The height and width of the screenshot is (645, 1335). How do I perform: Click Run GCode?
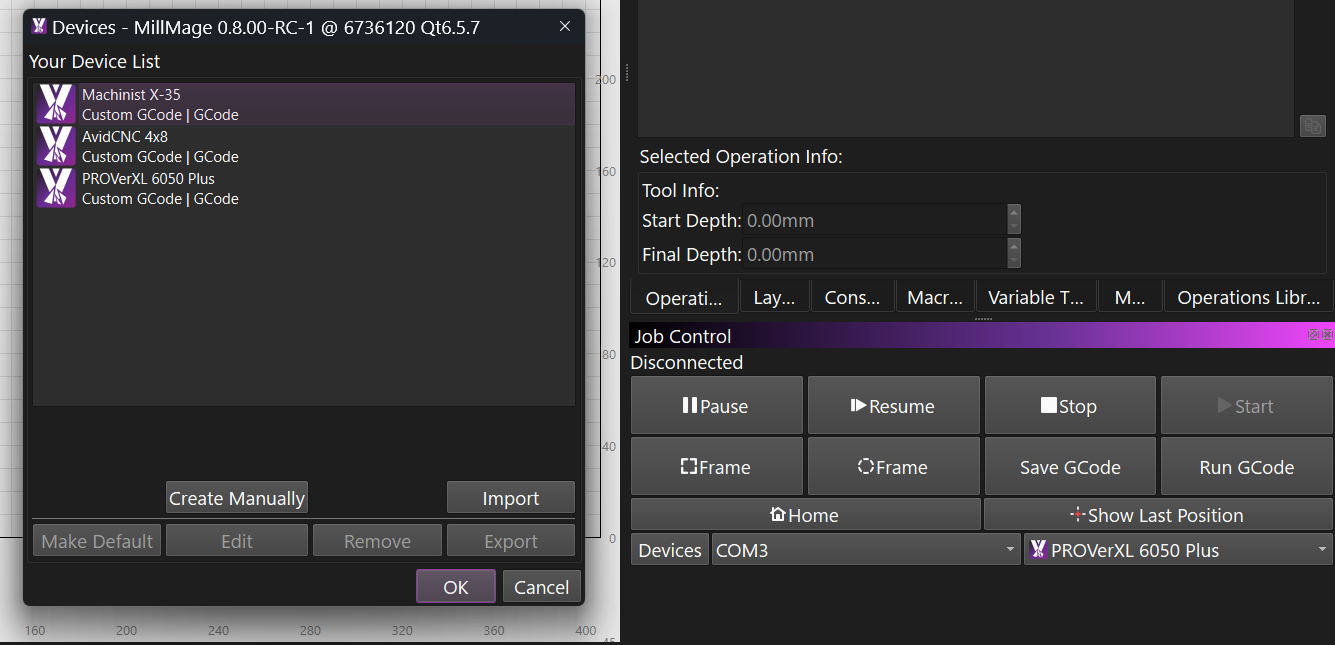pos(1247,467)
